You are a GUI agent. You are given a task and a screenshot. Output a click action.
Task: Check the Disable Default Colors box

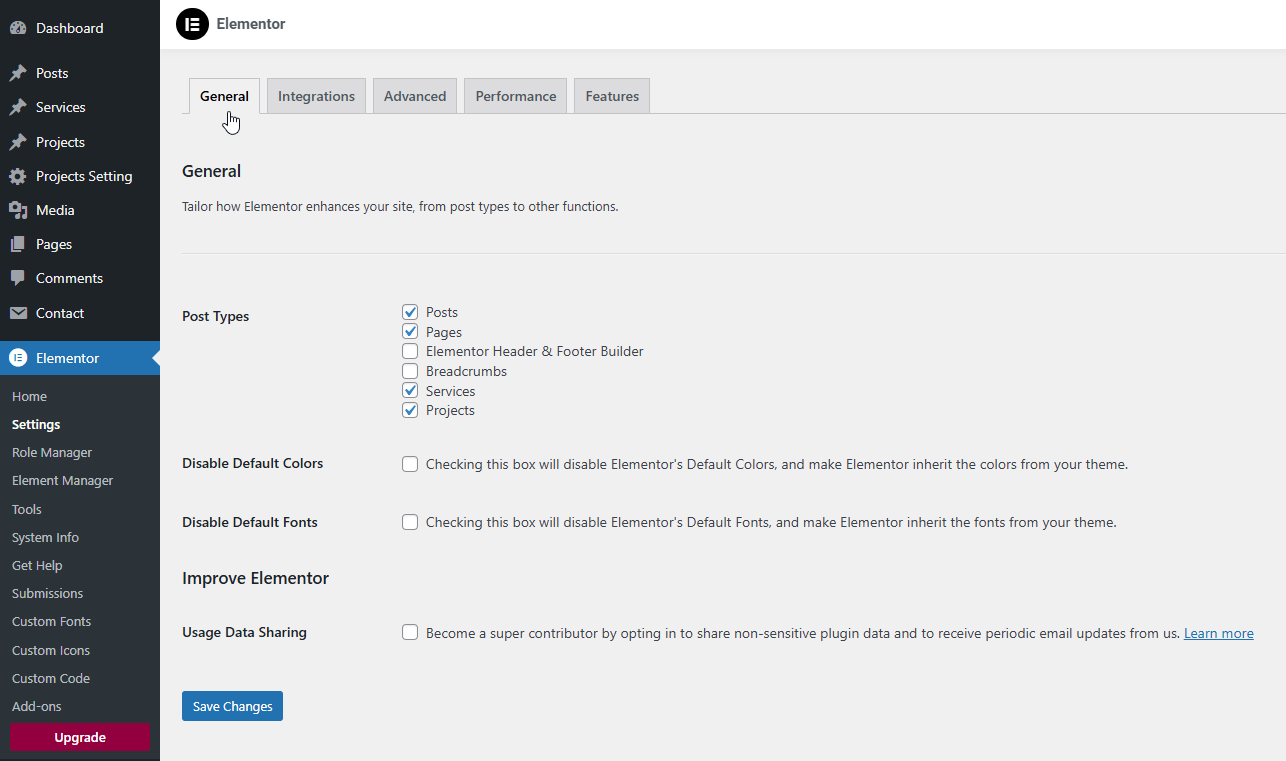pyautogui.click(x=410, y=464)
